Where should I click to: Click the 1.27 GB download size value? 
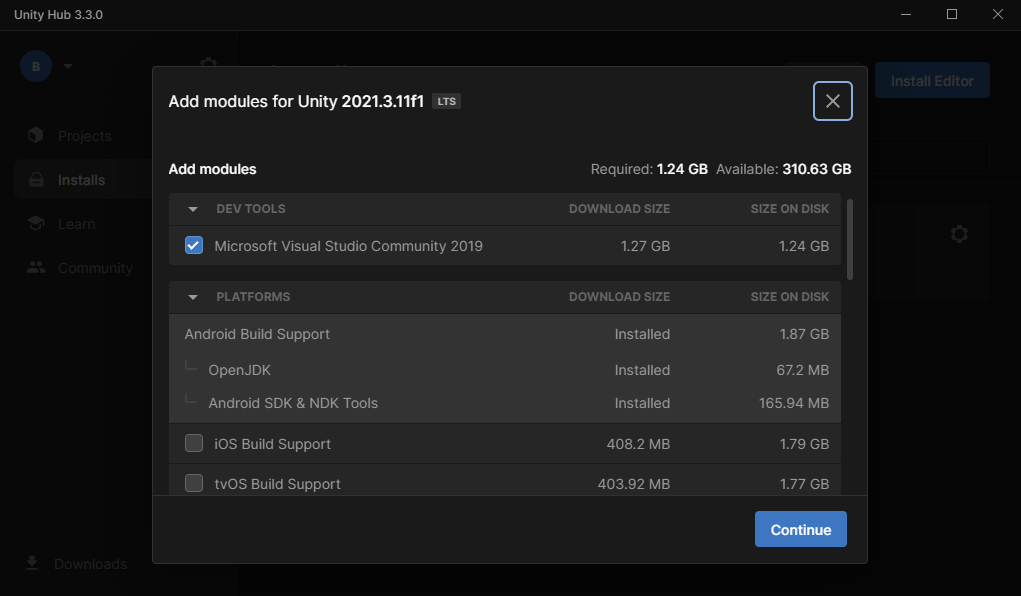tap(645, 246)
